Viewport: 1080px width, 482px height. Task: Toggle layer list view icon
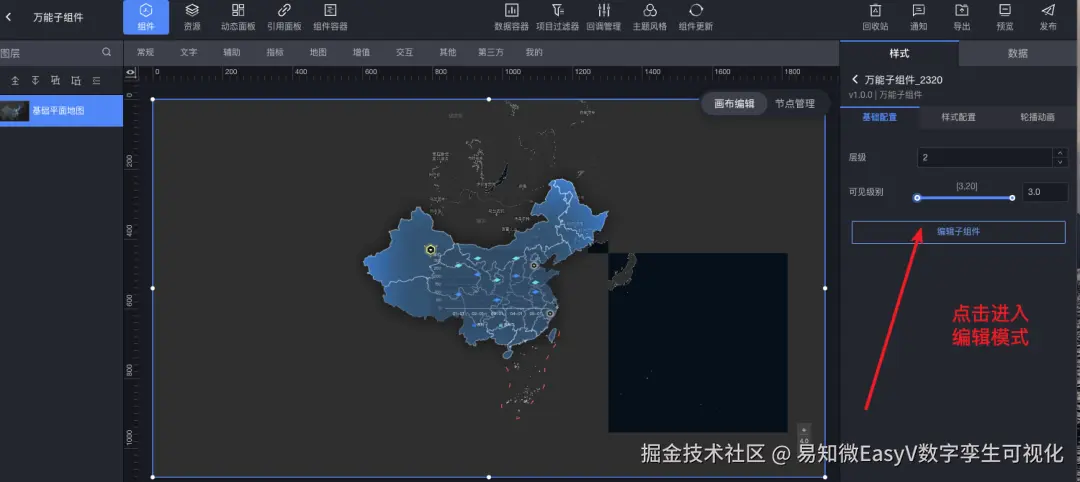pos(96,81)
